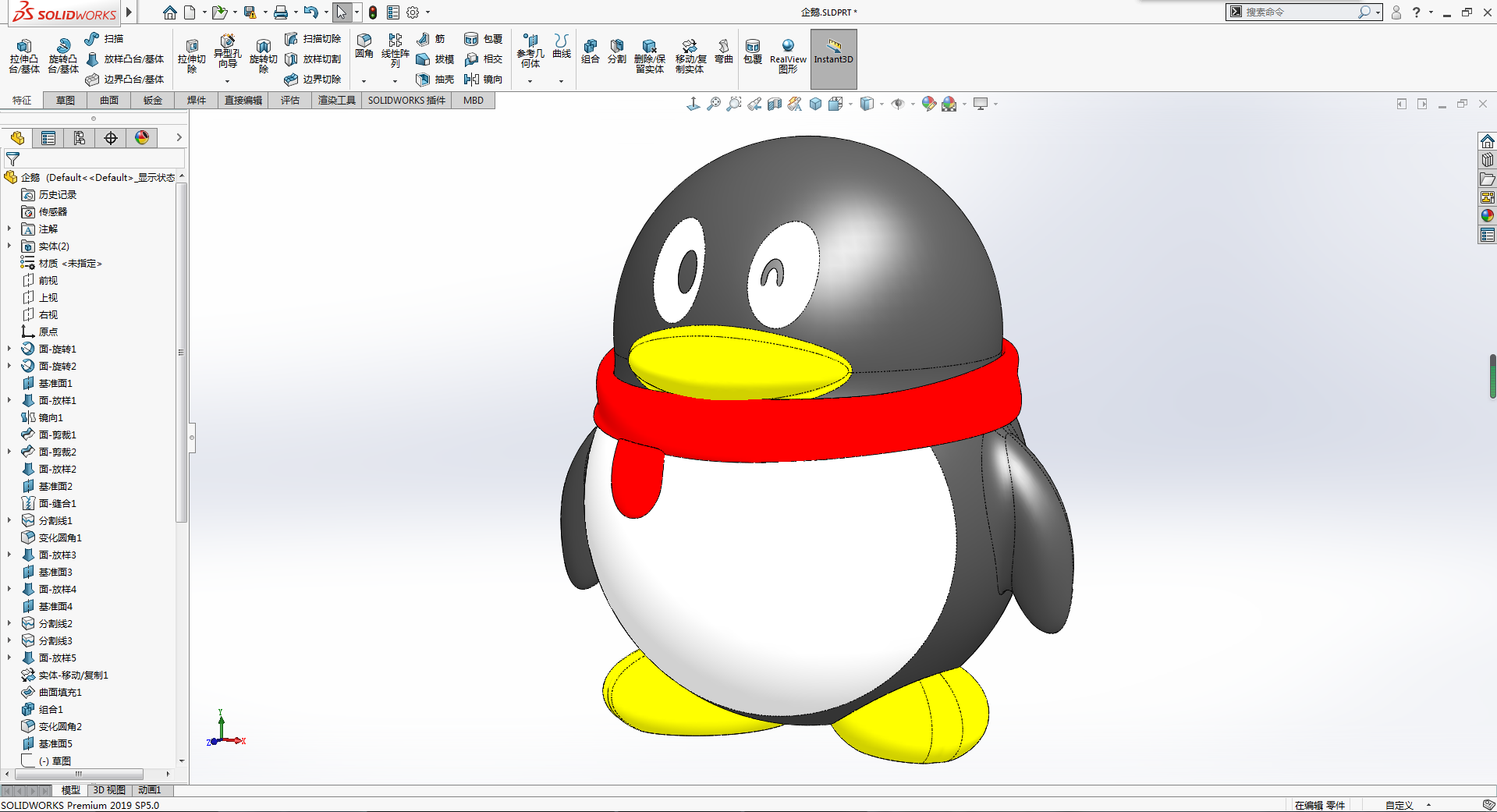Switch to DisplayManager color-ball tab
This screenshot has height=812, width=1497.
tap(142, 138)
